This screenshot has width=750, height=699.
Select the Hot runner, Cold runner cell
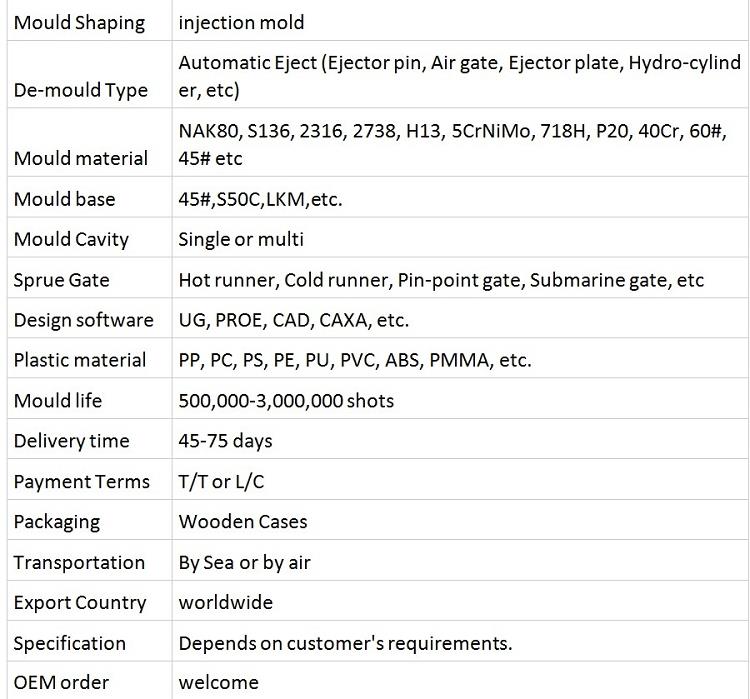[x=460, y=277]
